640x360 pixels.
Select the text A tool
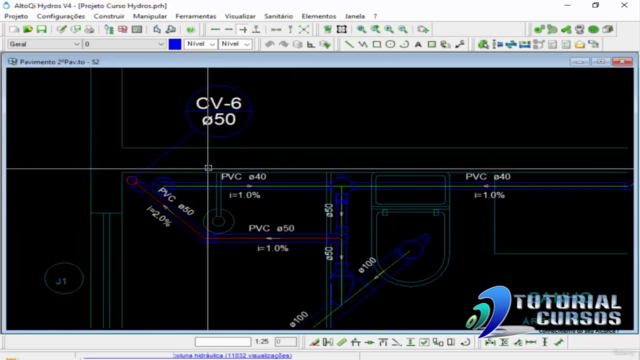pyautogui.click(x=418, y=44)
